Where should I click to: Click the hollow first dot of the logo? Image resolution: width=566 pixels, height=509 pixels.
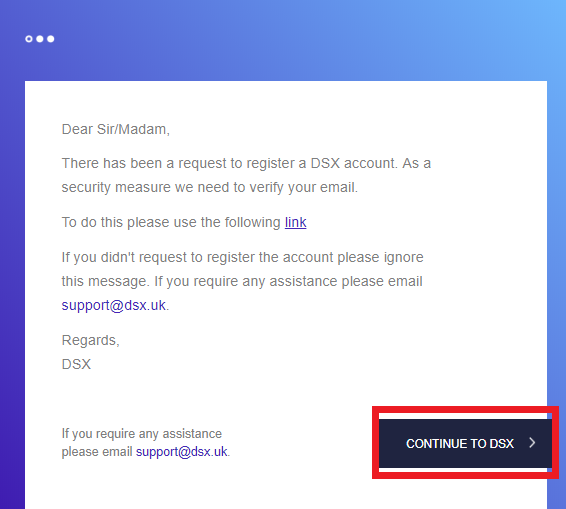29,39
